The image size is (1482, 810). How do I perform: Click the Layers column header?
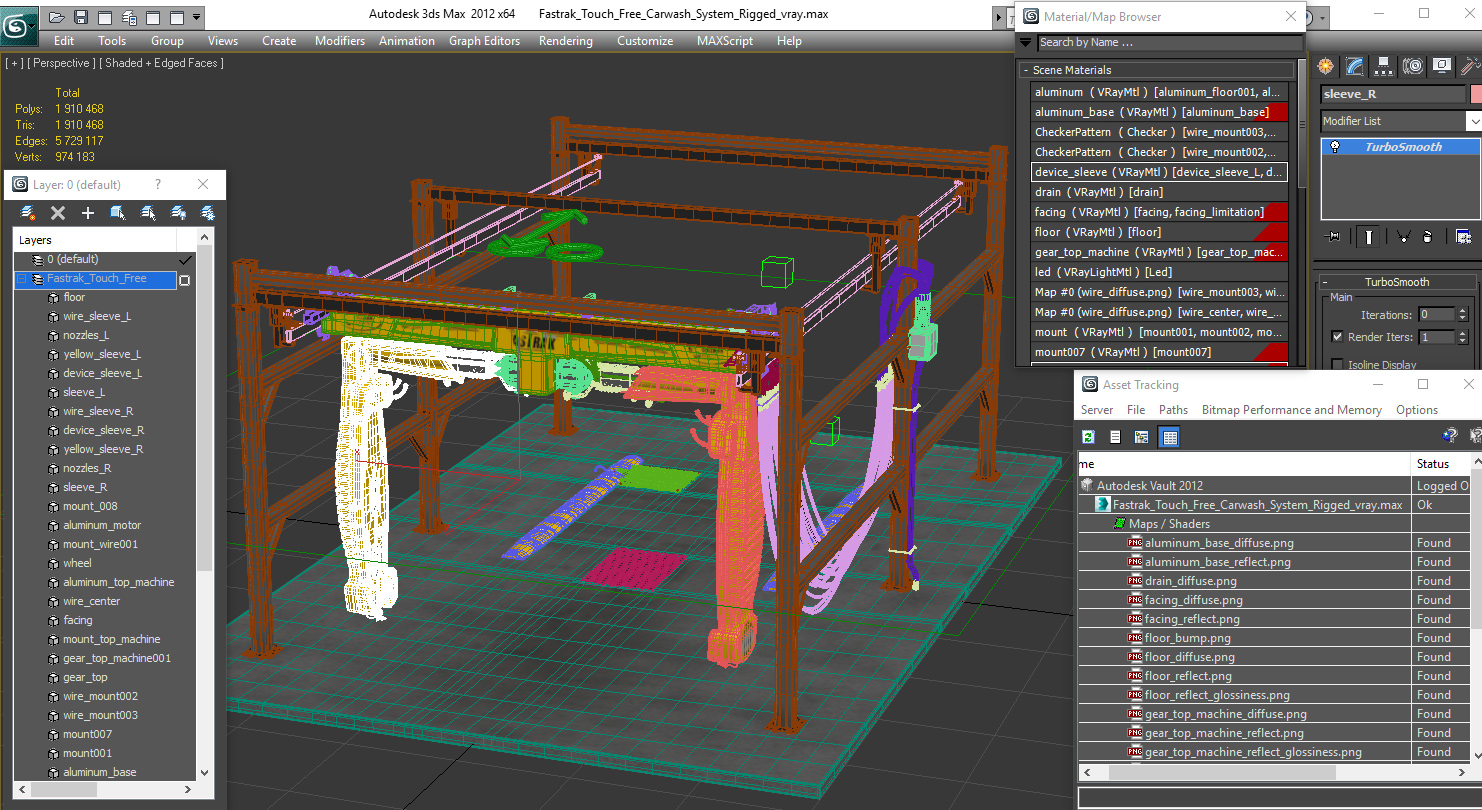[97, 240]
